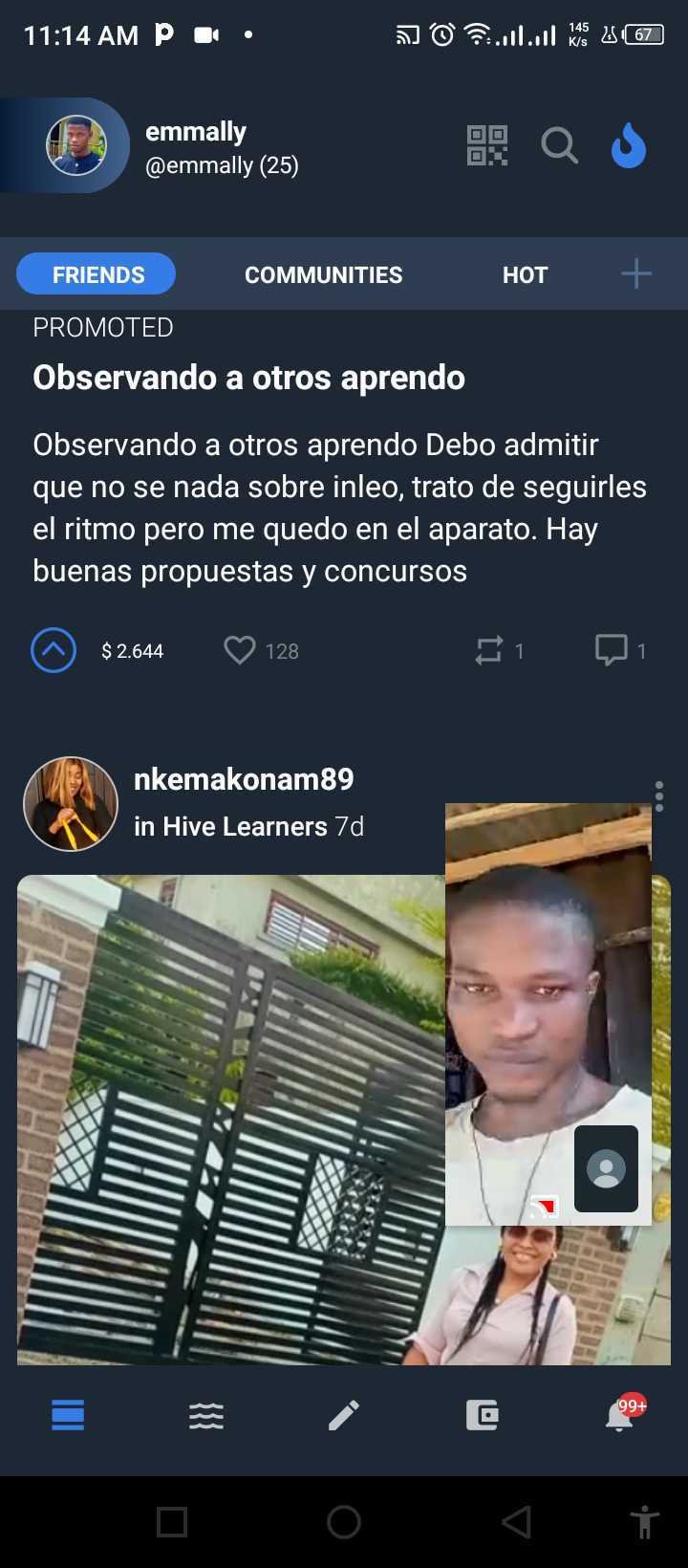
Task: Open the emmally profile avatar
Action: [x=76, y=145]
